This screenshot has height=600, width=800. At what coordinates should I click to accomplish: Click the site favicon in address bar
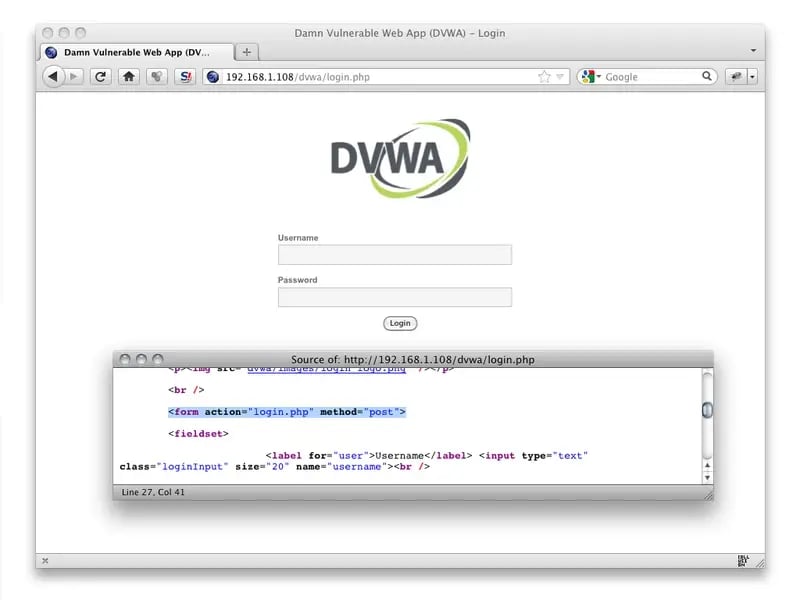pos(212,76)
